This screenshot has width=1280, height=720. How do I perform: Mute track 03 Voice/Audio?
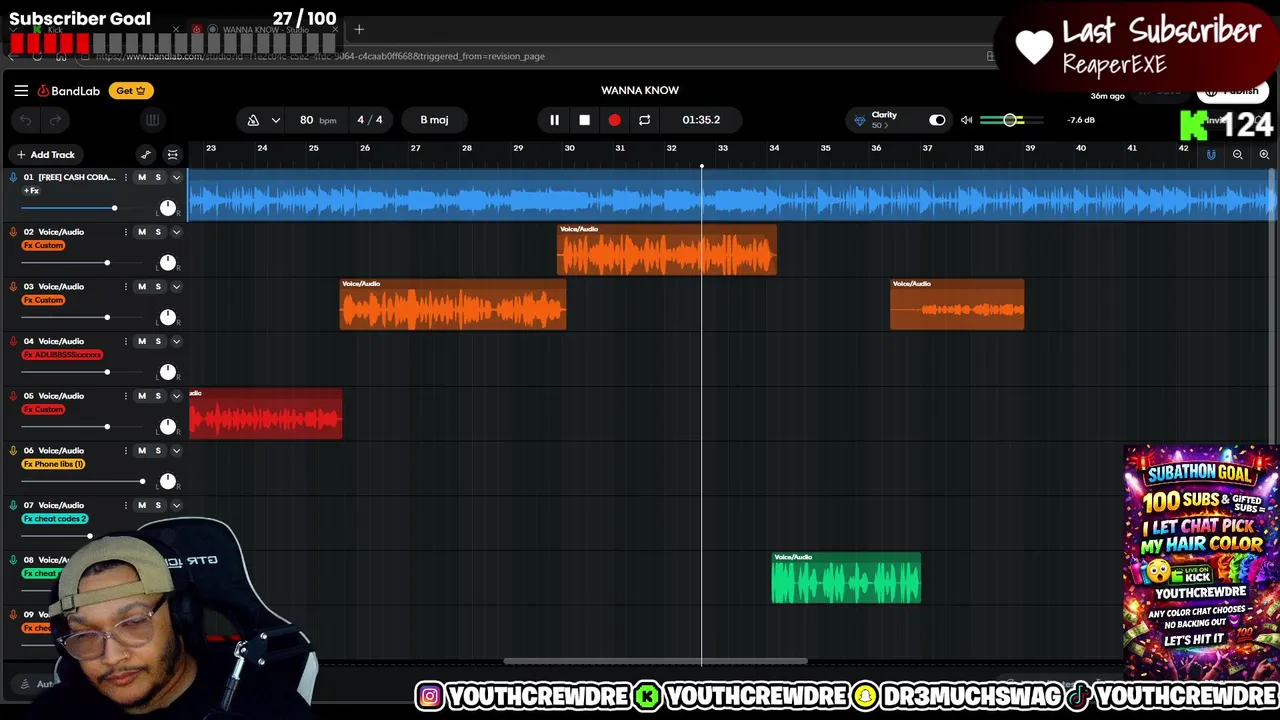[x=141, y=287]
